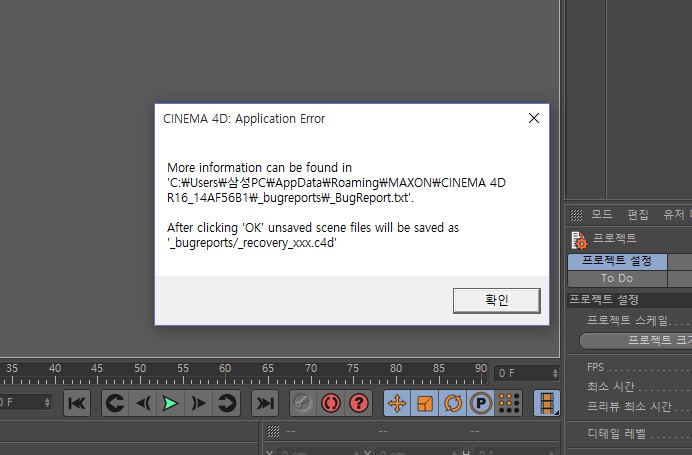The height and width of the screenshot is (455, 692).
Task: Go to previous key button
Action: 115,403
